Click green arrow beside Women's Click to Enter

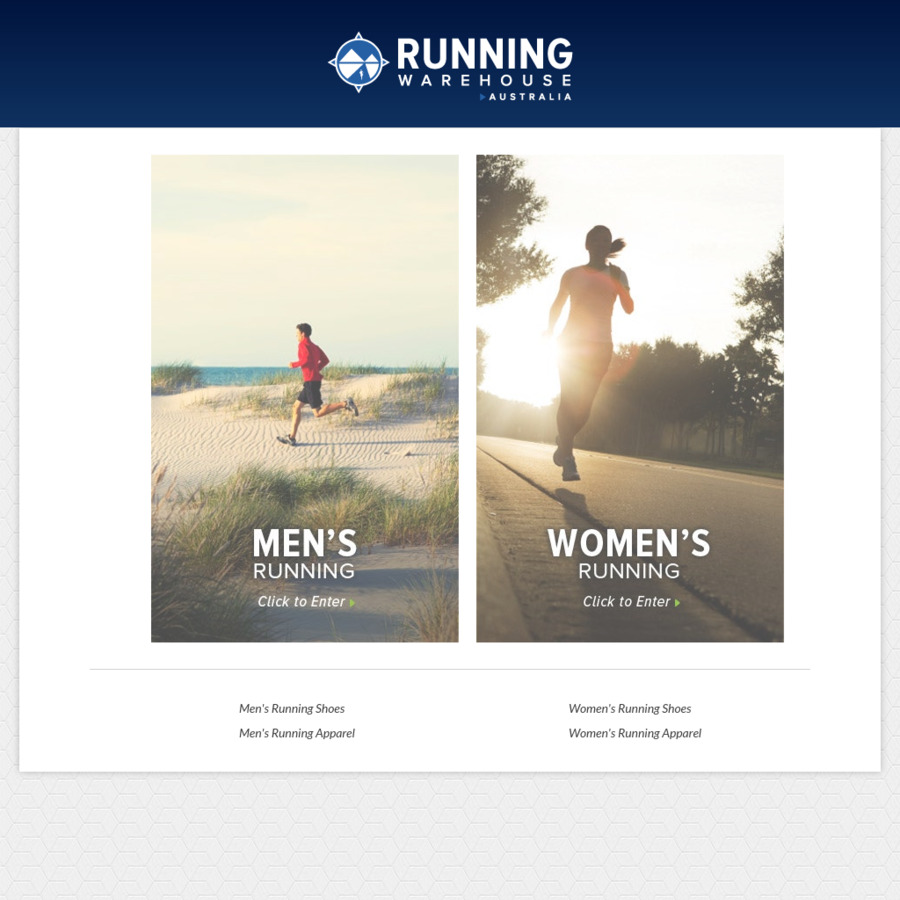(x=677, y=603)
